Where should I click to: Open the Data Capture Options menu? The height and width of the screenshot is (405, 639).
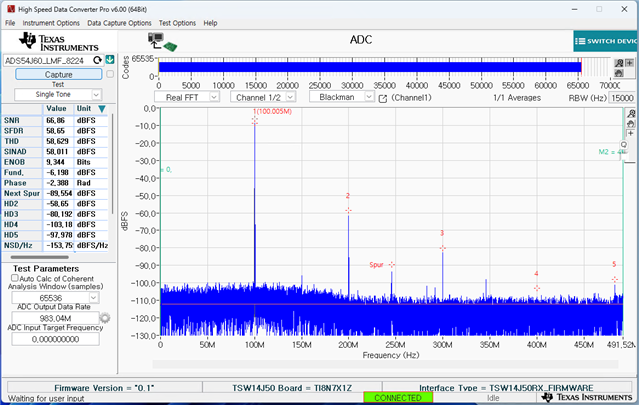coord(119,23)
